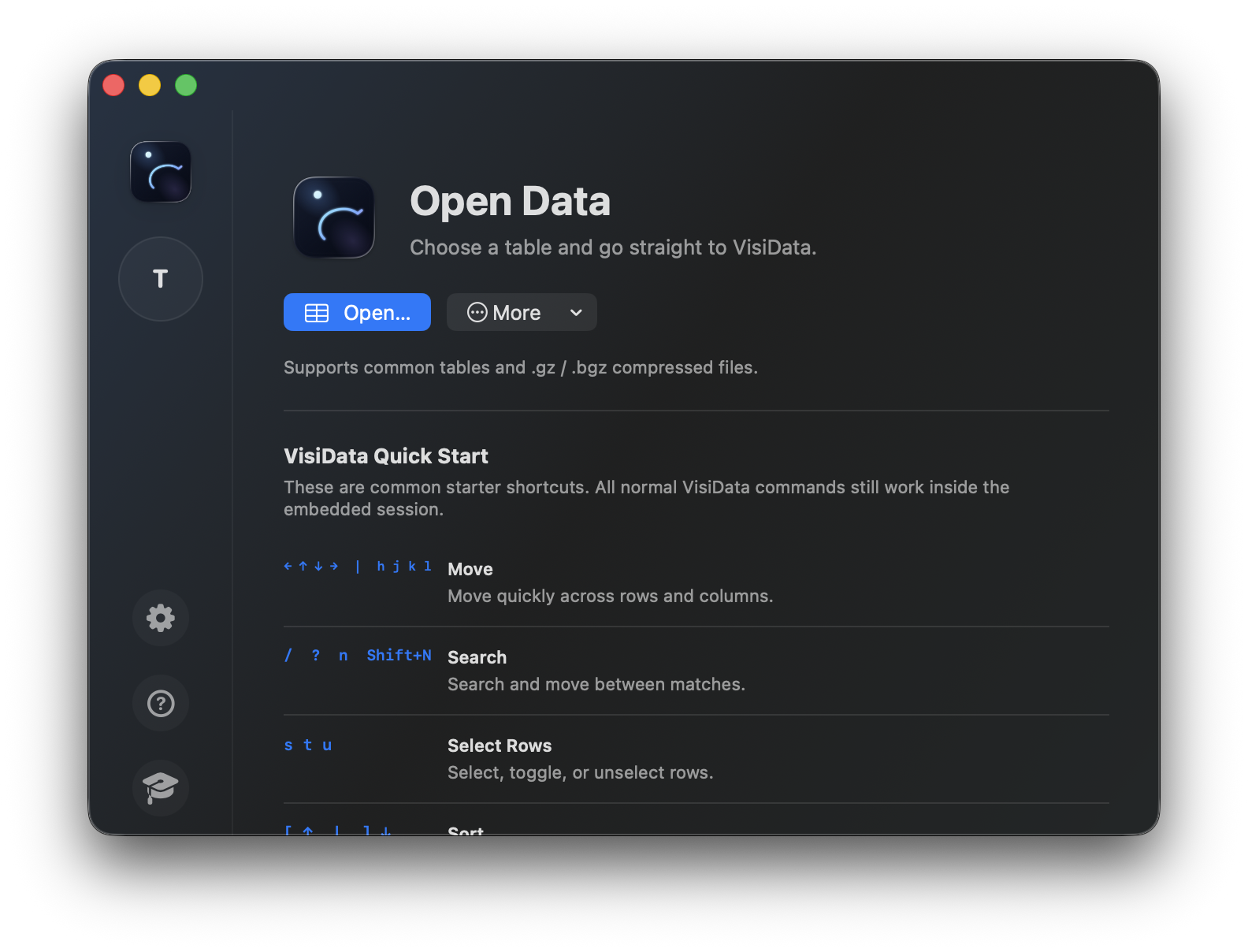Image resolution: width=1248 pixels, height=952 pixels.
Task: Click the Move shortcut title
Action: (x=470, y=569)
